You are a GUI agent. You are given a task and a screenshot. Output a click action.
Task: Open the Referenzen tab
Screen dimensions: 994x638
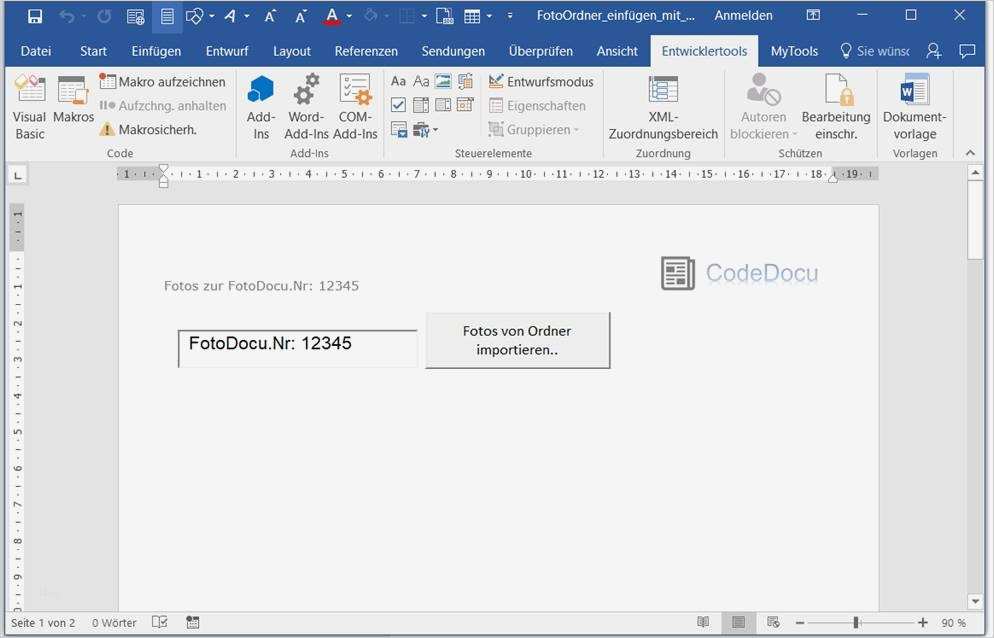pos(366,51)
